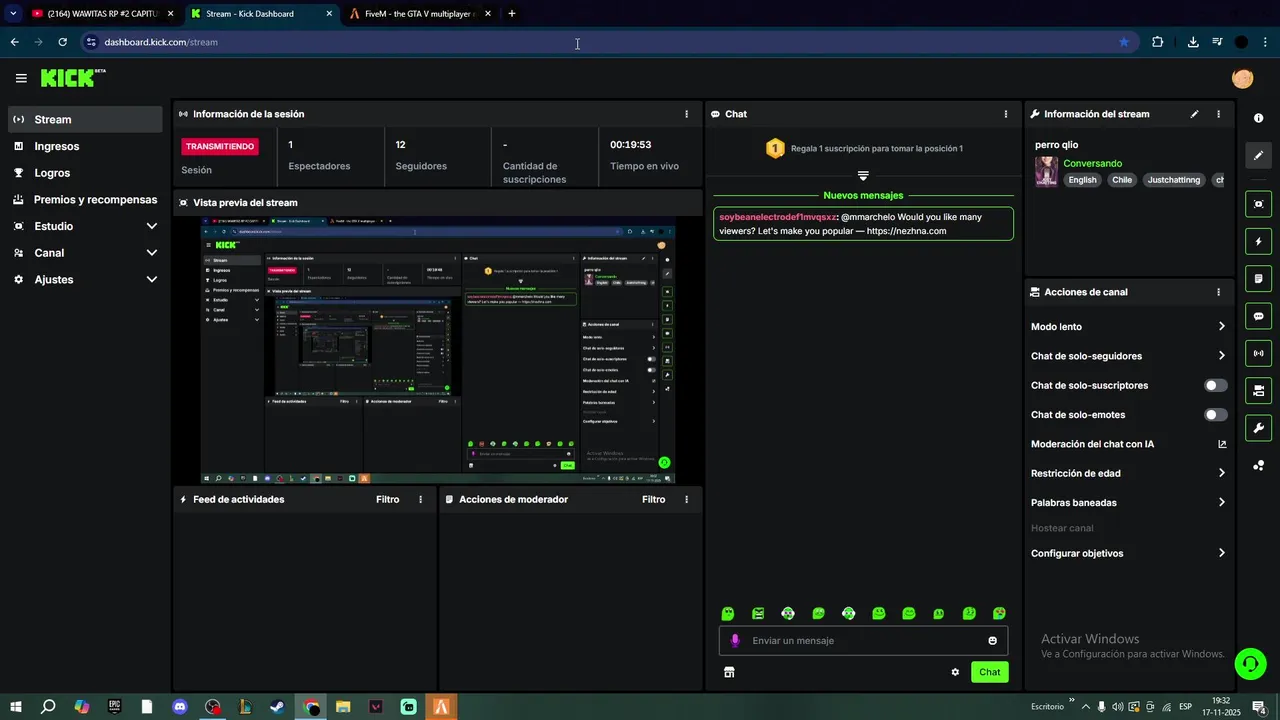
Task: Open the info icon in the right sidebar
Action: coord(1258,118)
